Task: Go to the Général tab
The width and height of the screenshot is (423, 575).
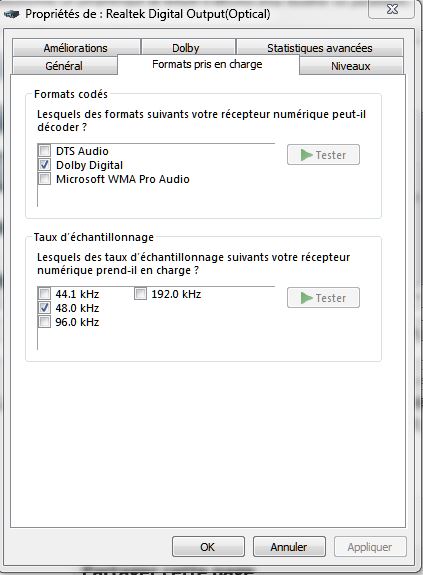Action: [x=65, y=66]
